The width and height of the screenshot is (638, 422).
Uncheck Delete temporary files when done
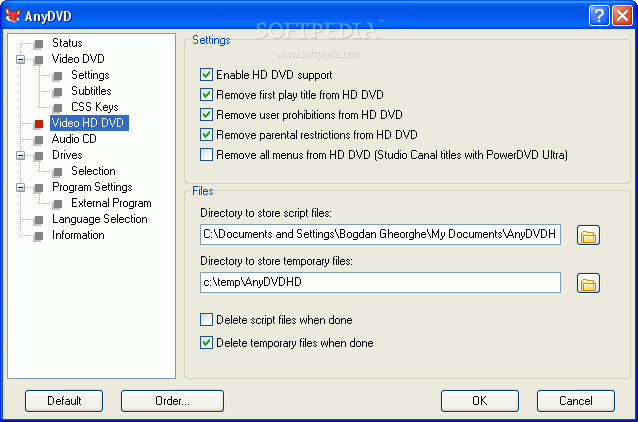206,343
